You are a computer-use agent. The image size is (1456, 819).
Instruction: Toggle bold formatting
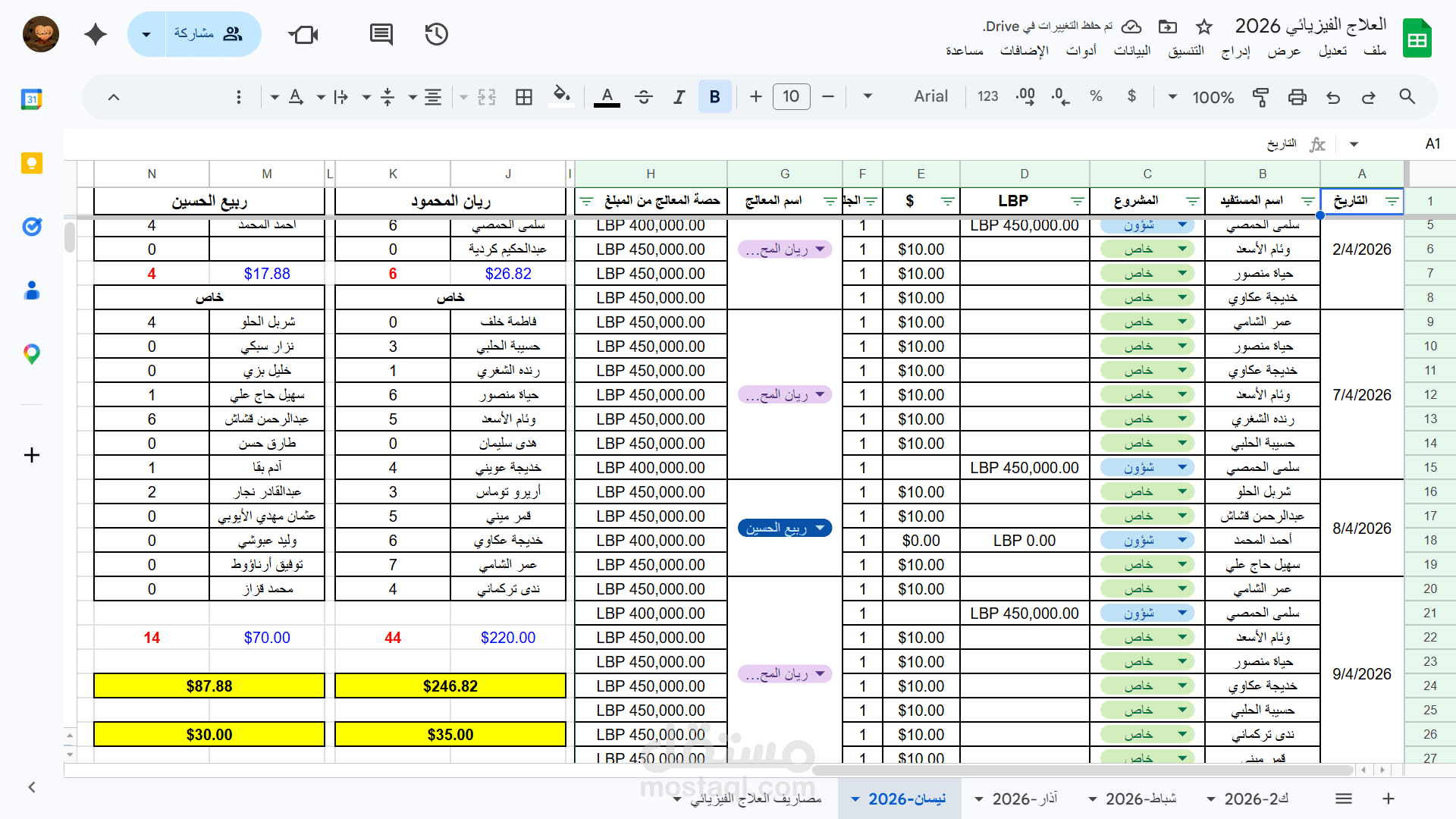click(x=714, y=96)
